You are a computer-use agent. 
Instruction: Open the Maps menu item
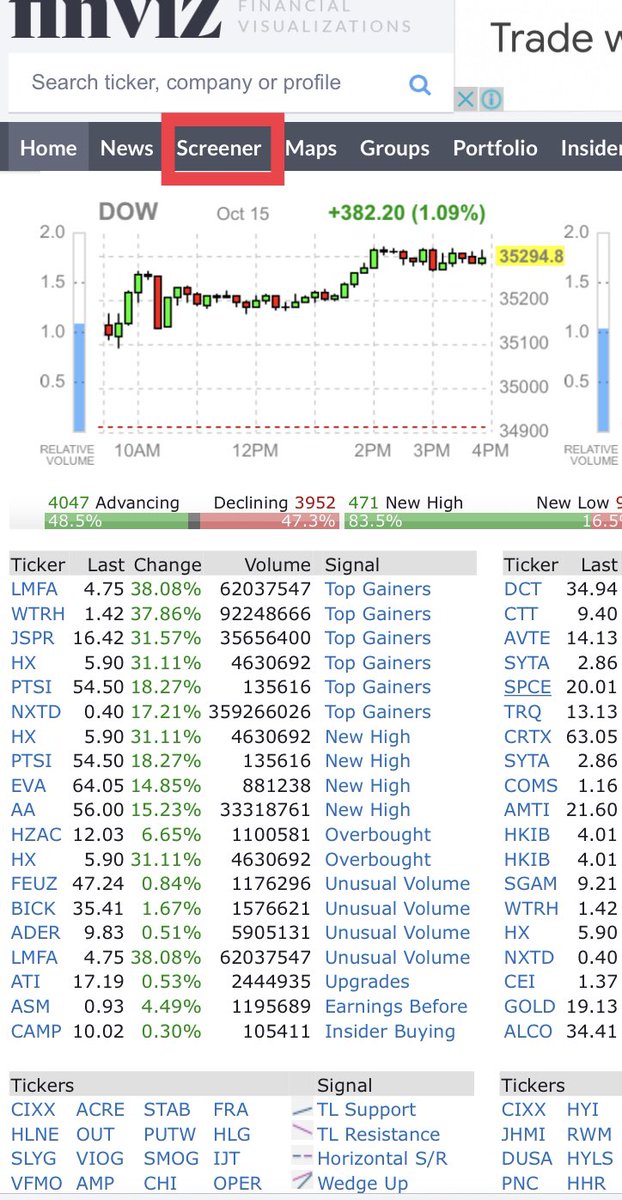[x=311, y=148]
